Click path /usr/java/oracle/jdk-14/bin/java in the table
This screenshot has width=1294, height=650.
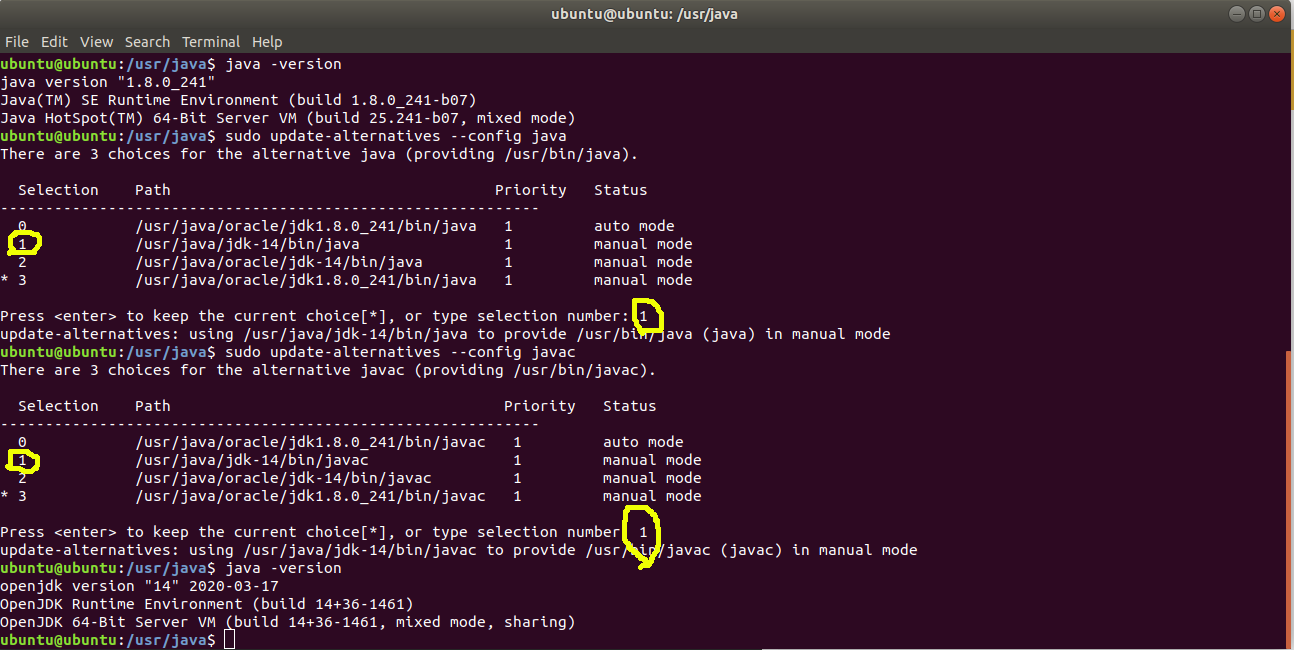[278, 262]
